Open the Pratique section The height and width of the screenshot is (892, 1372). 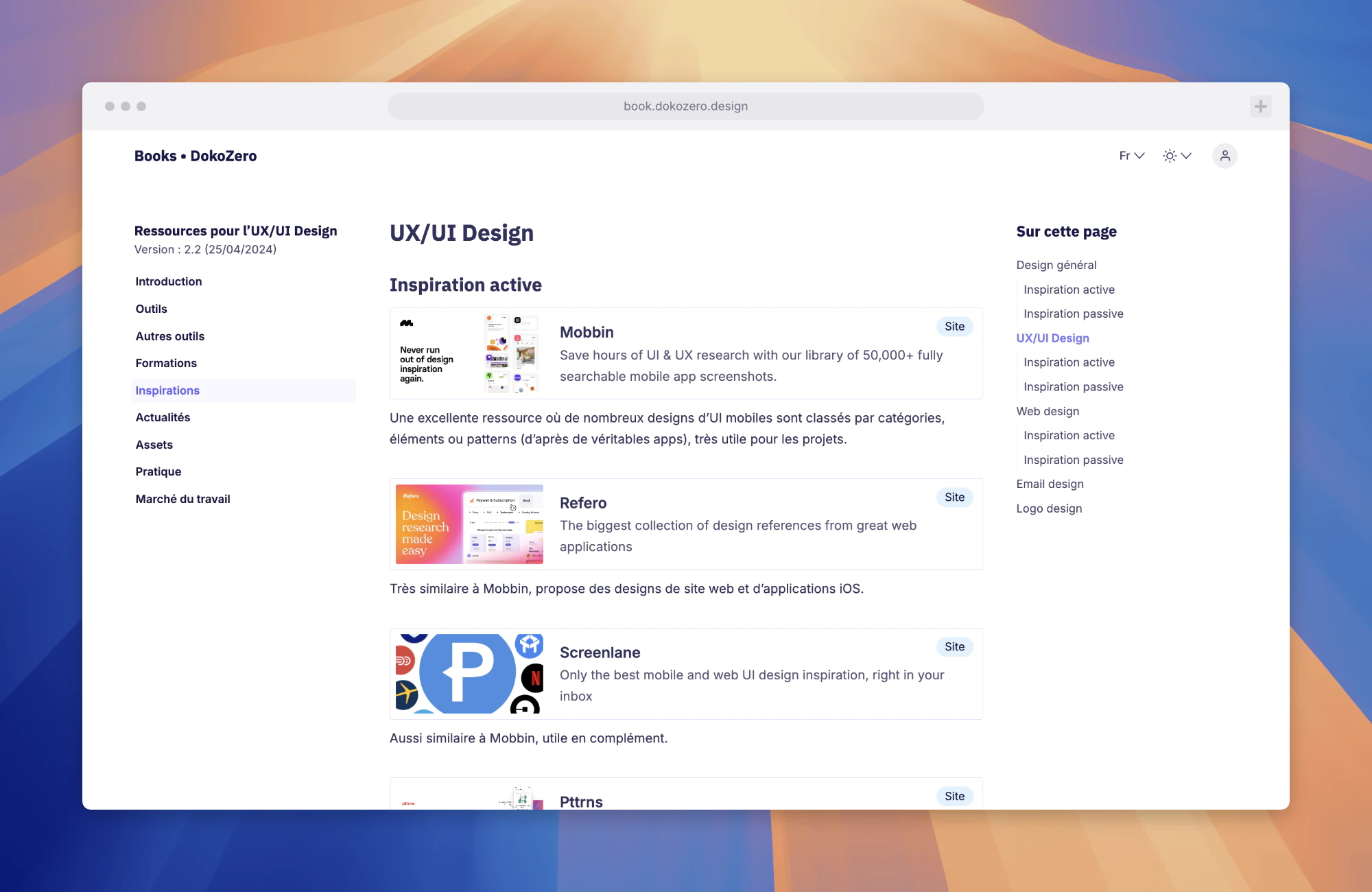tap(158, 471)
